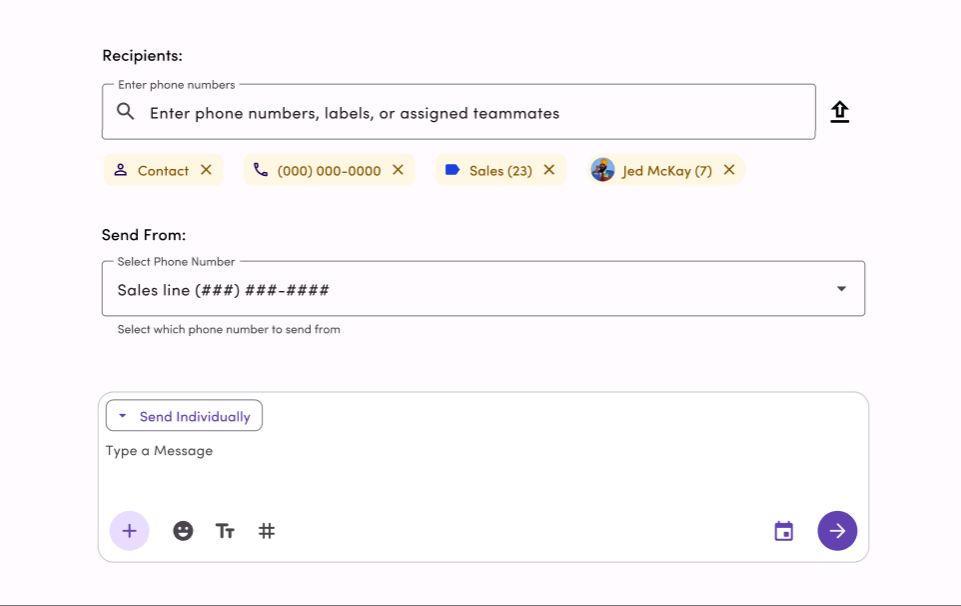Insert a hashtag merge field

point(267,531)
